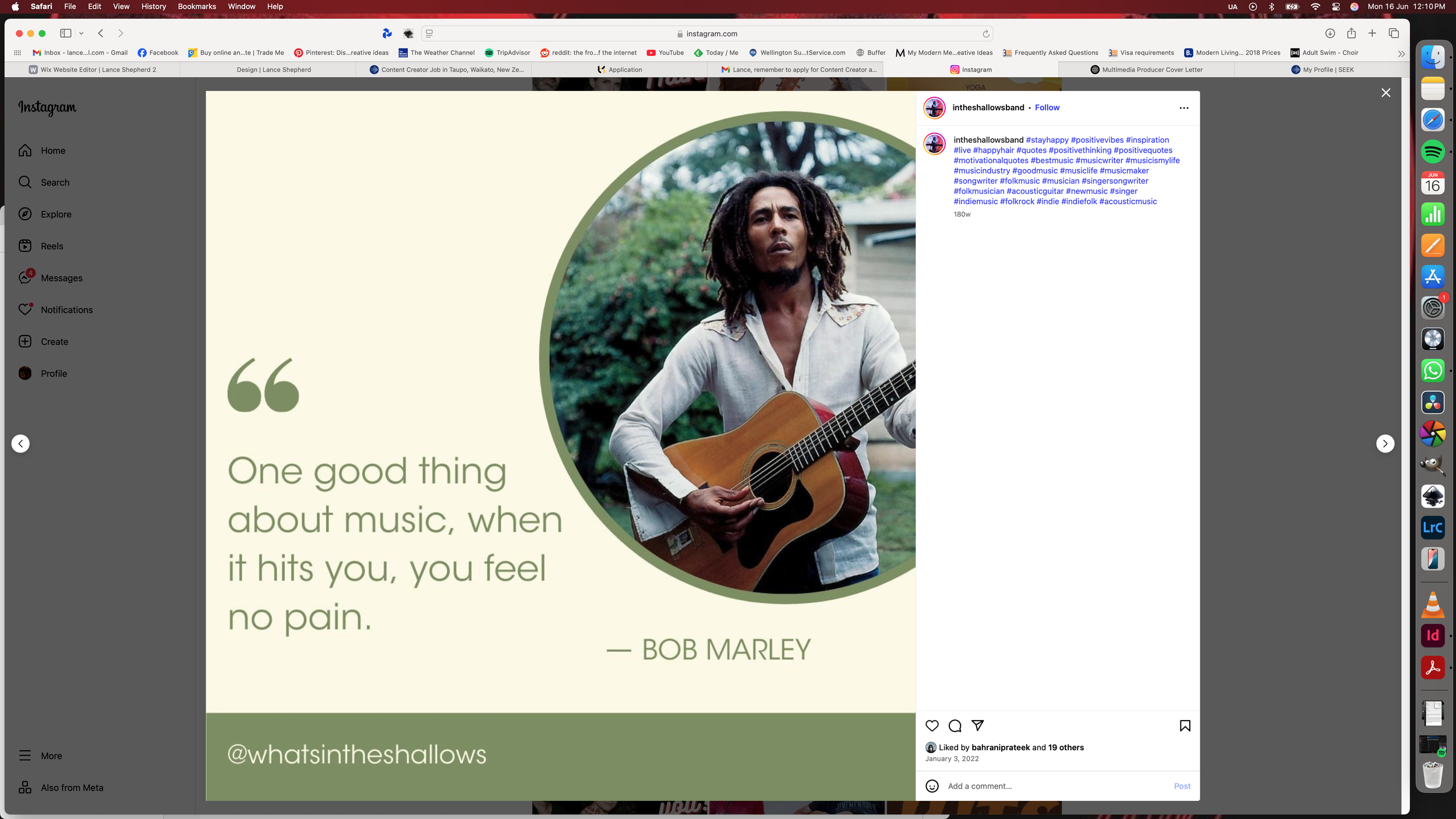Share the post via paper plane icon

point(978,726)
